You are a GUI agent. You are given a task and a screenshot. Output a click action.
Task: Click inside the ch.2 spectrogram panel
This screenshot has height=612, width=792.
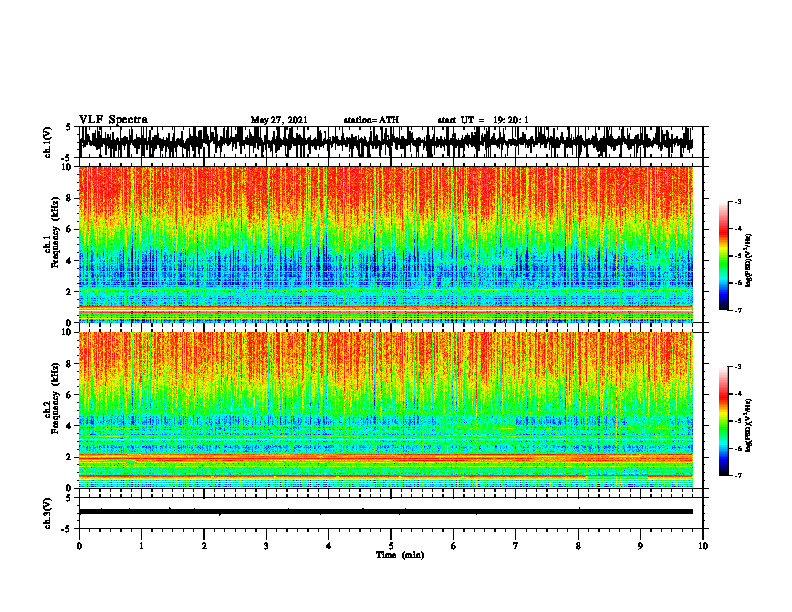tap(386, 410)
